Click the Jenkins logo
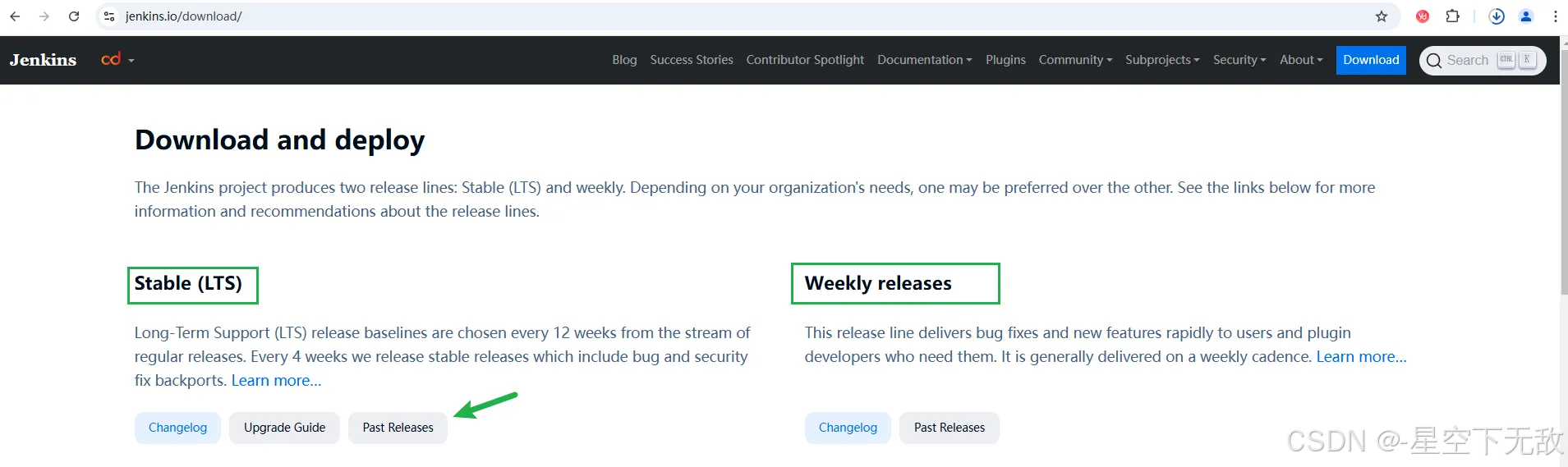1568x467 pixels. pyautogui.click(x=43, y=60)
